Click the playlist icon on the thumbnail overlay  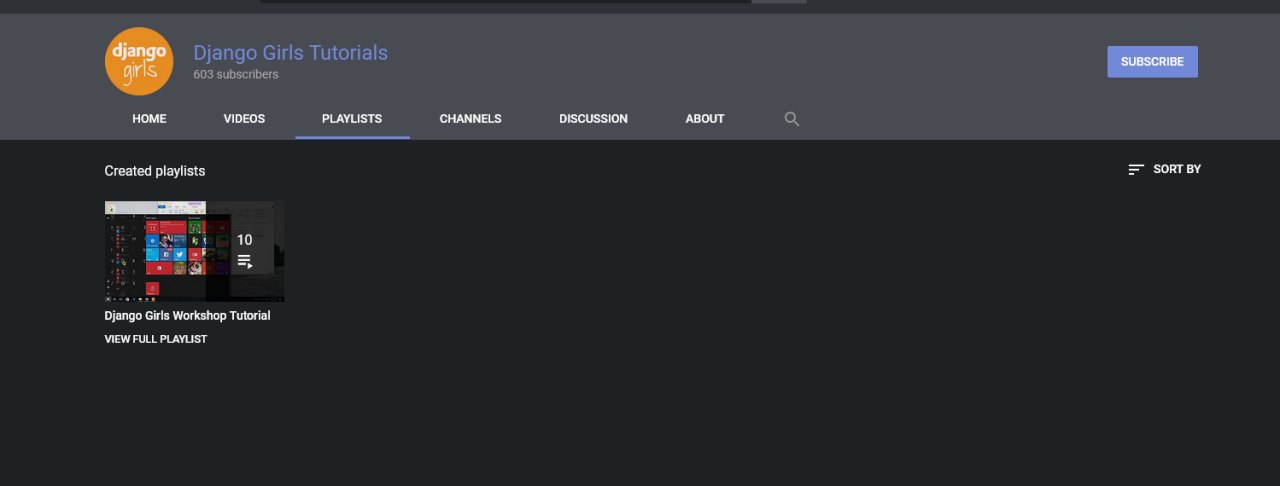(245, 262)
